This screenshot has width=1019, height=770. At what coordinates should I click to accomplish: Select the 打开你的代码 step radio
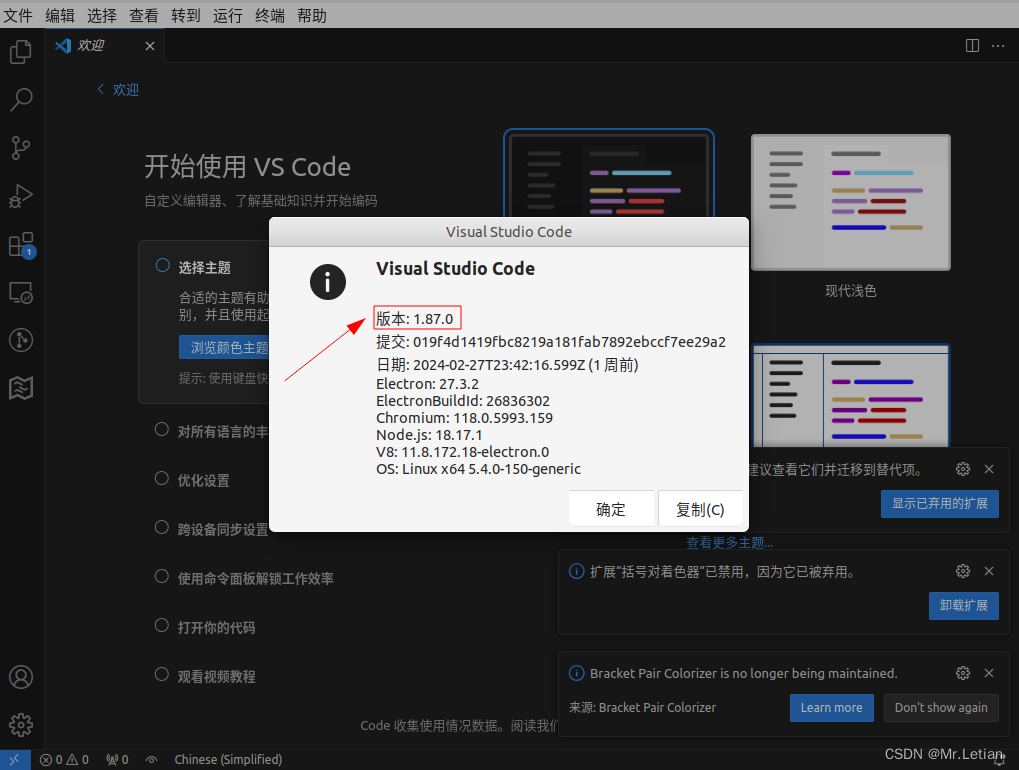pos(162,626)
